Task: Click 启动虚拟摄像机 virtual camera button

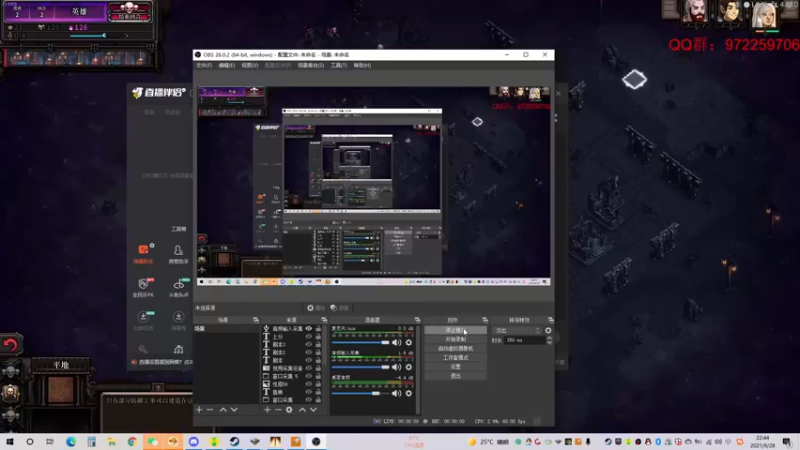Action: [x=455, y=348]
